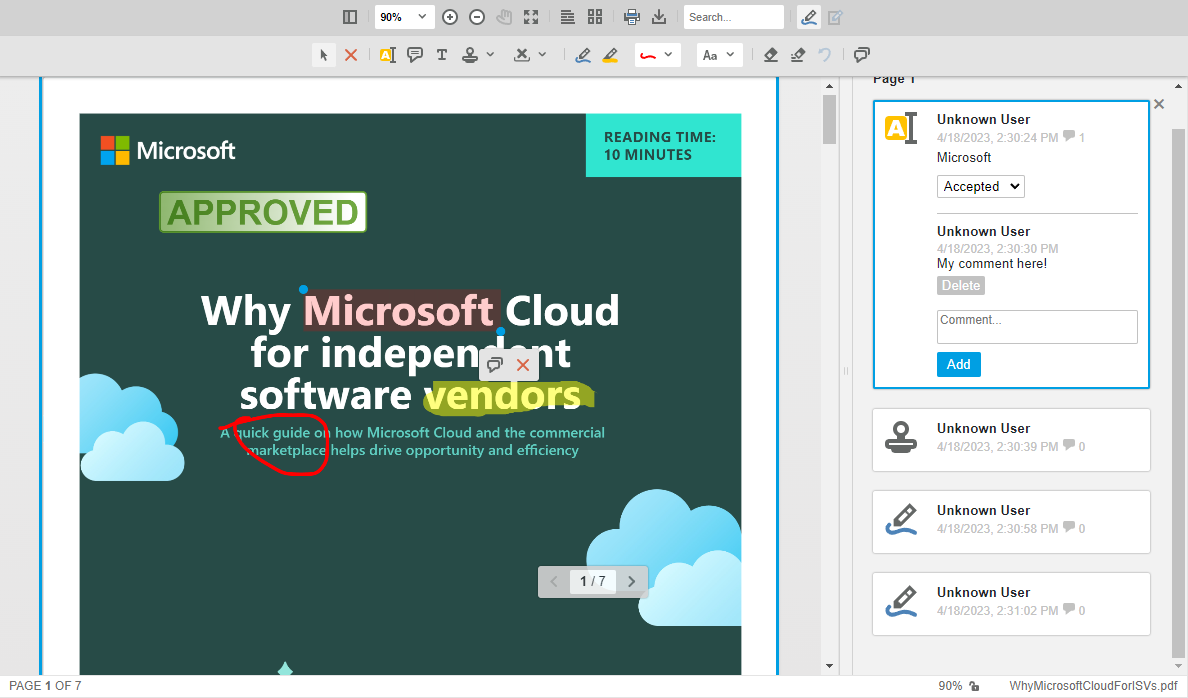Go to previous page in the 1 / 7 navigator

(x=554, y=581)
